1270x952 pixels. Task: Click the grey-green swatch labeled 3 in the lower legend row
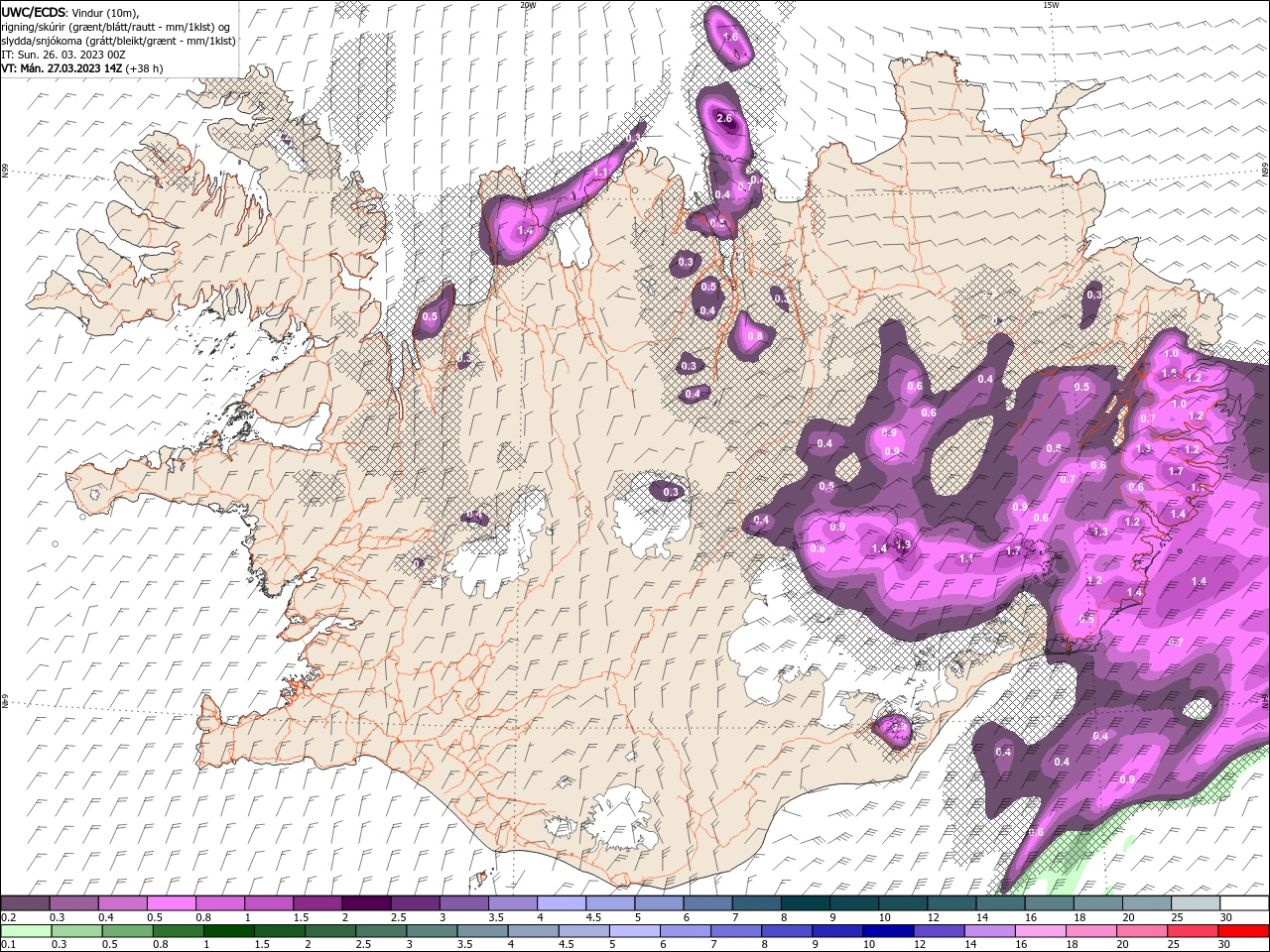pyautogui.click(x=433, y=930)
